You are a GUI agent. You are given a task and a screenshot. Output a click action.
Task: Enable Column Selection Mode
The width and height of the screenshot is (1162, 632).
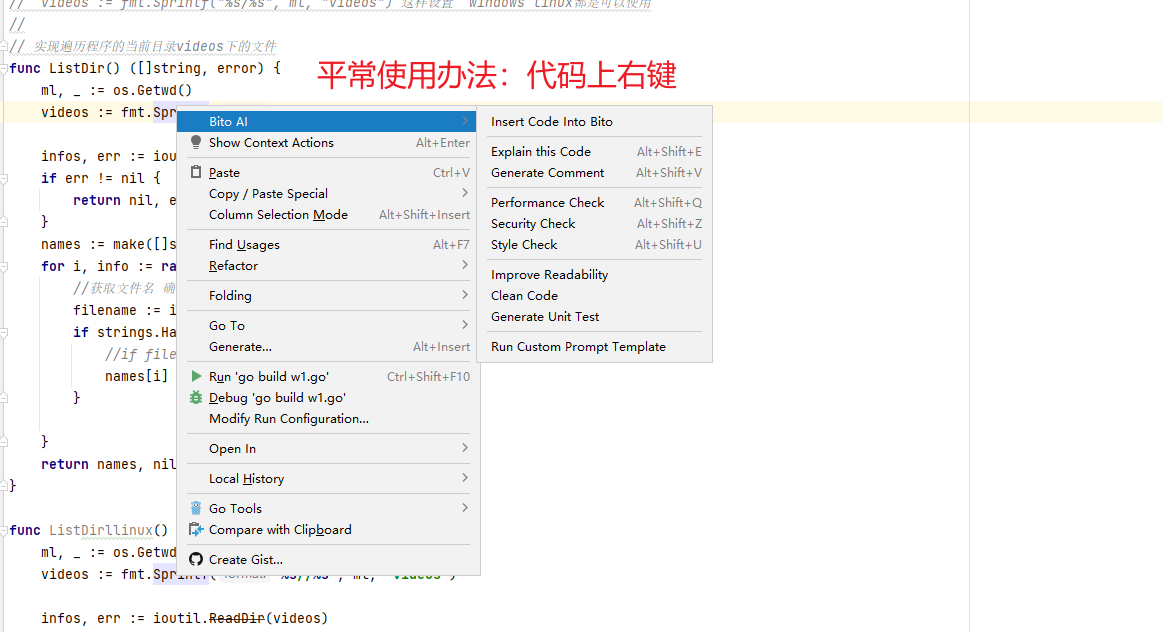327,214
